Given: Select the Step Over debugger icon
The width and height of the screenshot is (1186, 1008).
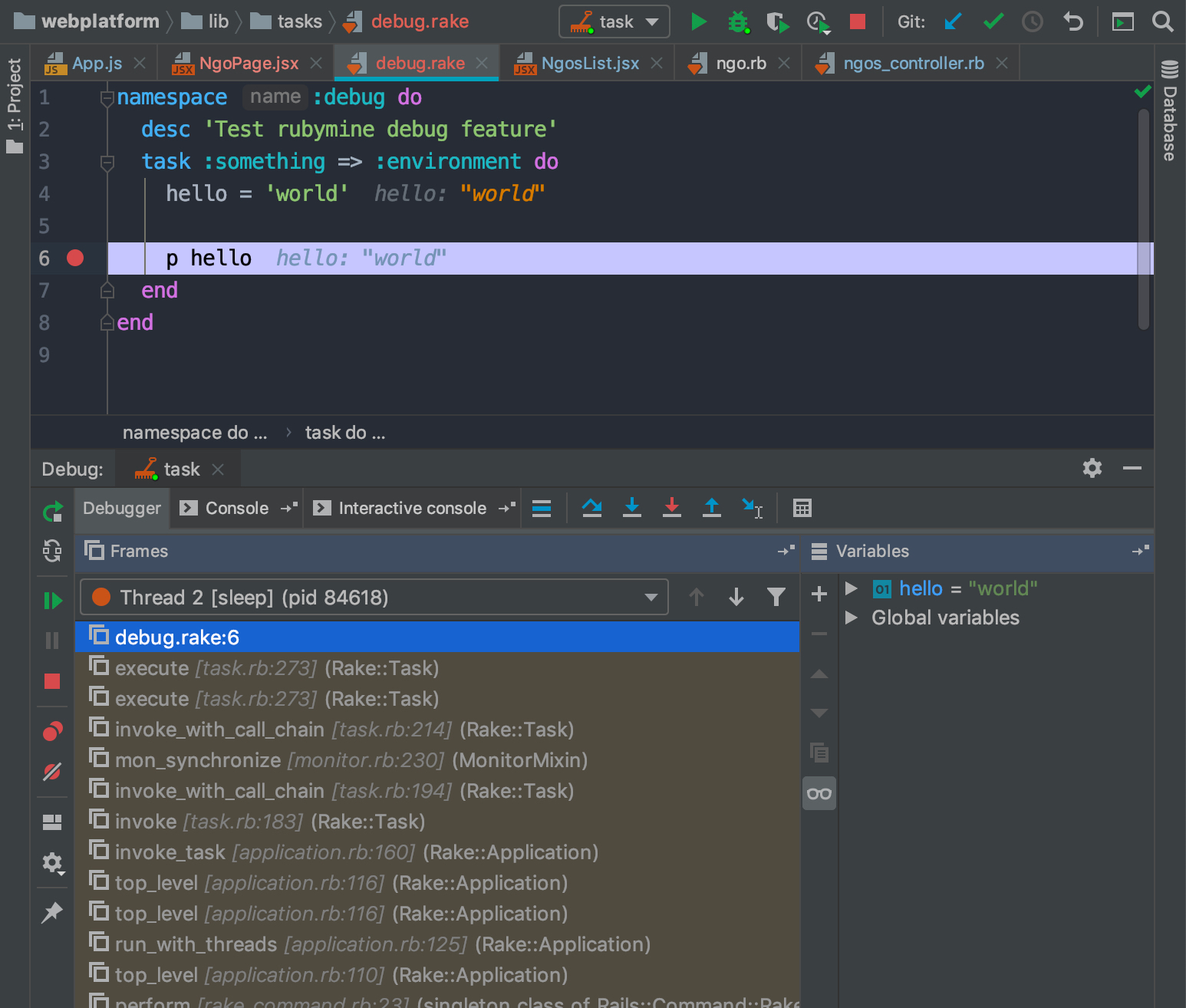Looking at the screenshot, I should click(591, 508).
